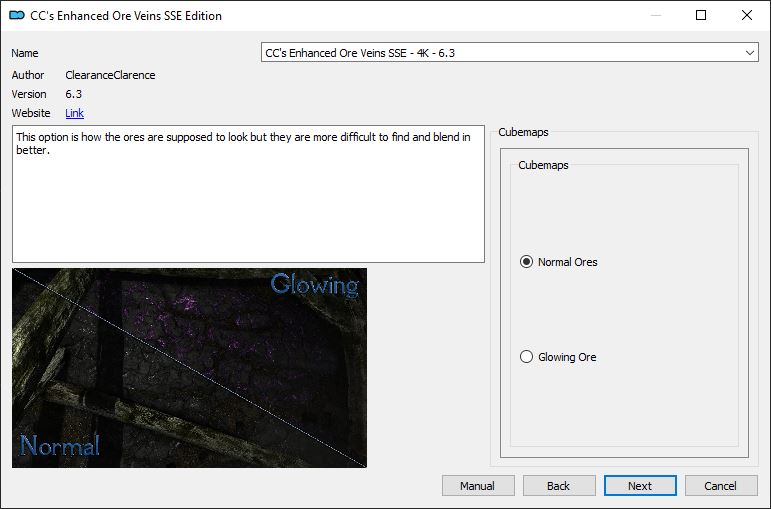Click the Author label
The height and width of the screenshot is (509, 771).
(x=28, y=75)
